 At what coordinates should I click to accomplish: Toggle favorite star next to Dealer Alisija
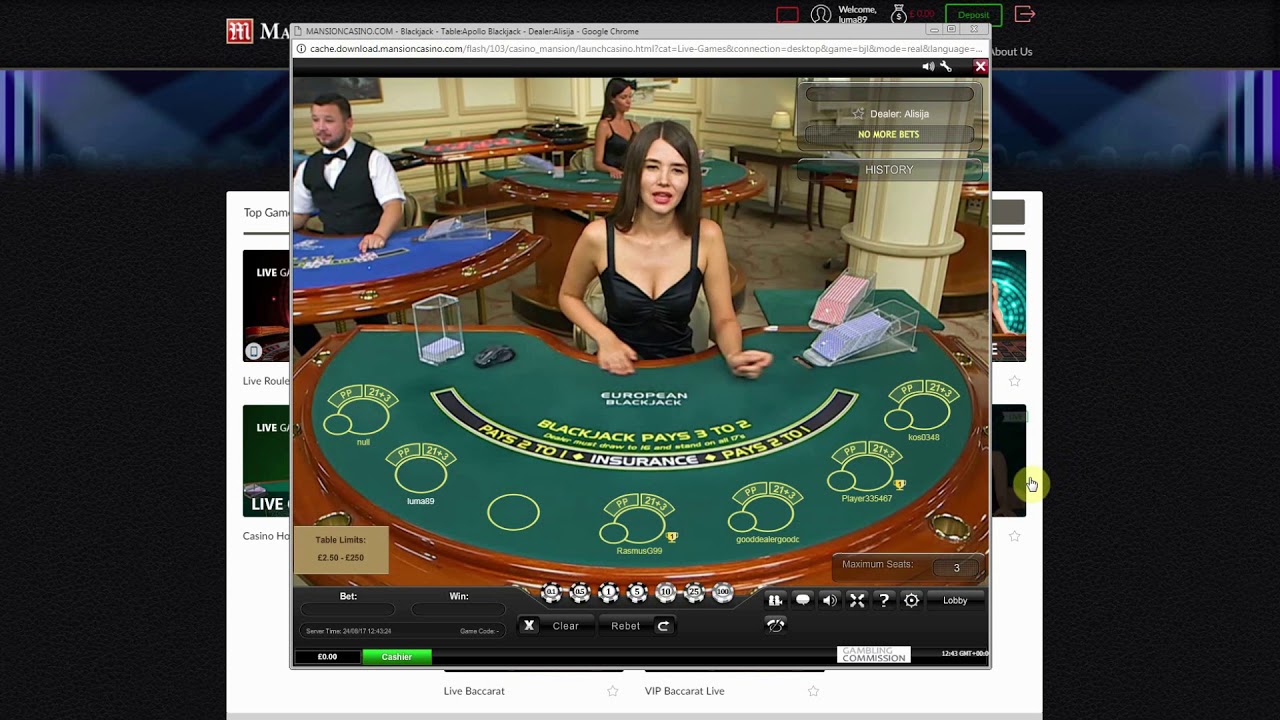(858, 114)
